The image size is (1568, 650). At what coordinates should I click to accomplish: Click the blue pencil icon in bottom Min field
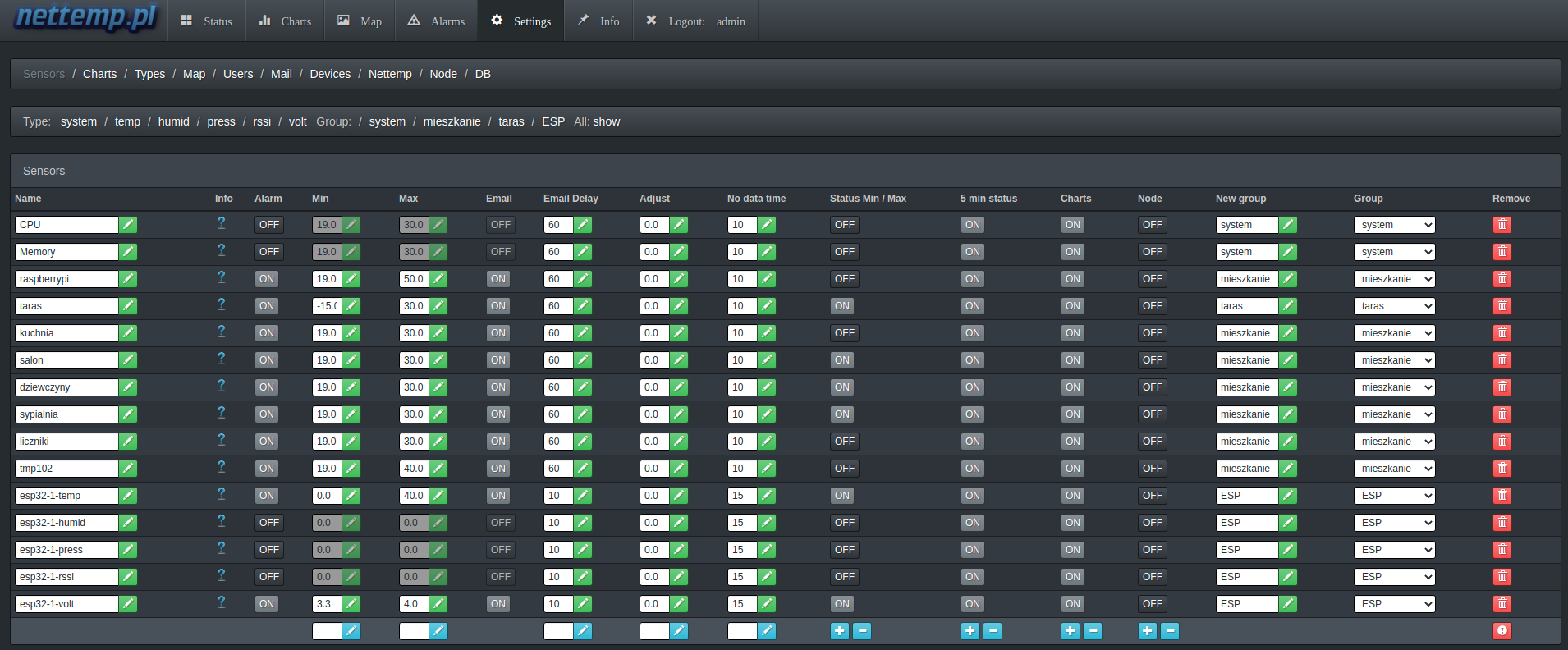point(351,631)
